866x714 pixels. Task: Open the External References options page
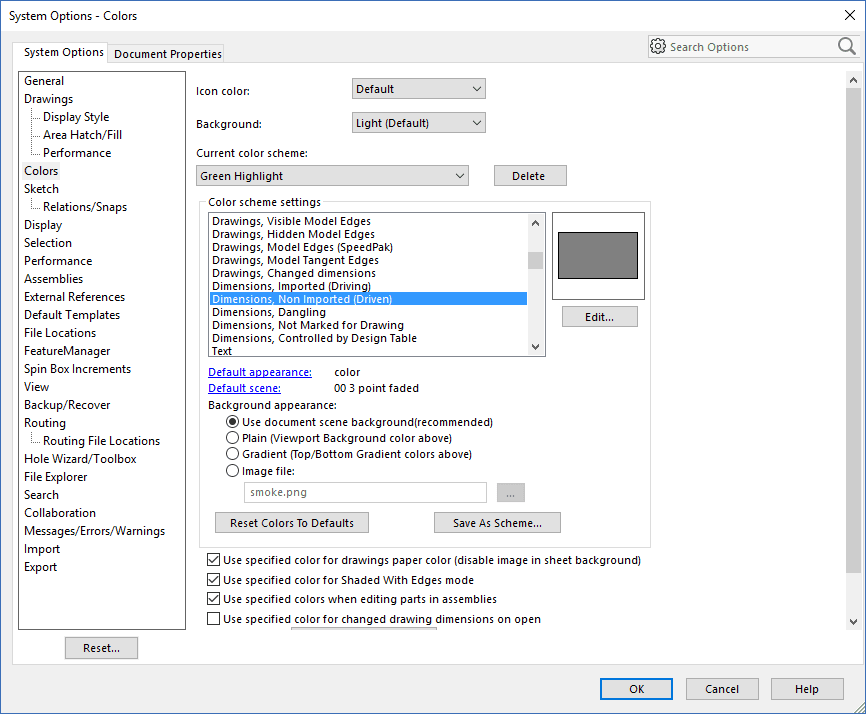pyautogui.click(x=75, y=297)
